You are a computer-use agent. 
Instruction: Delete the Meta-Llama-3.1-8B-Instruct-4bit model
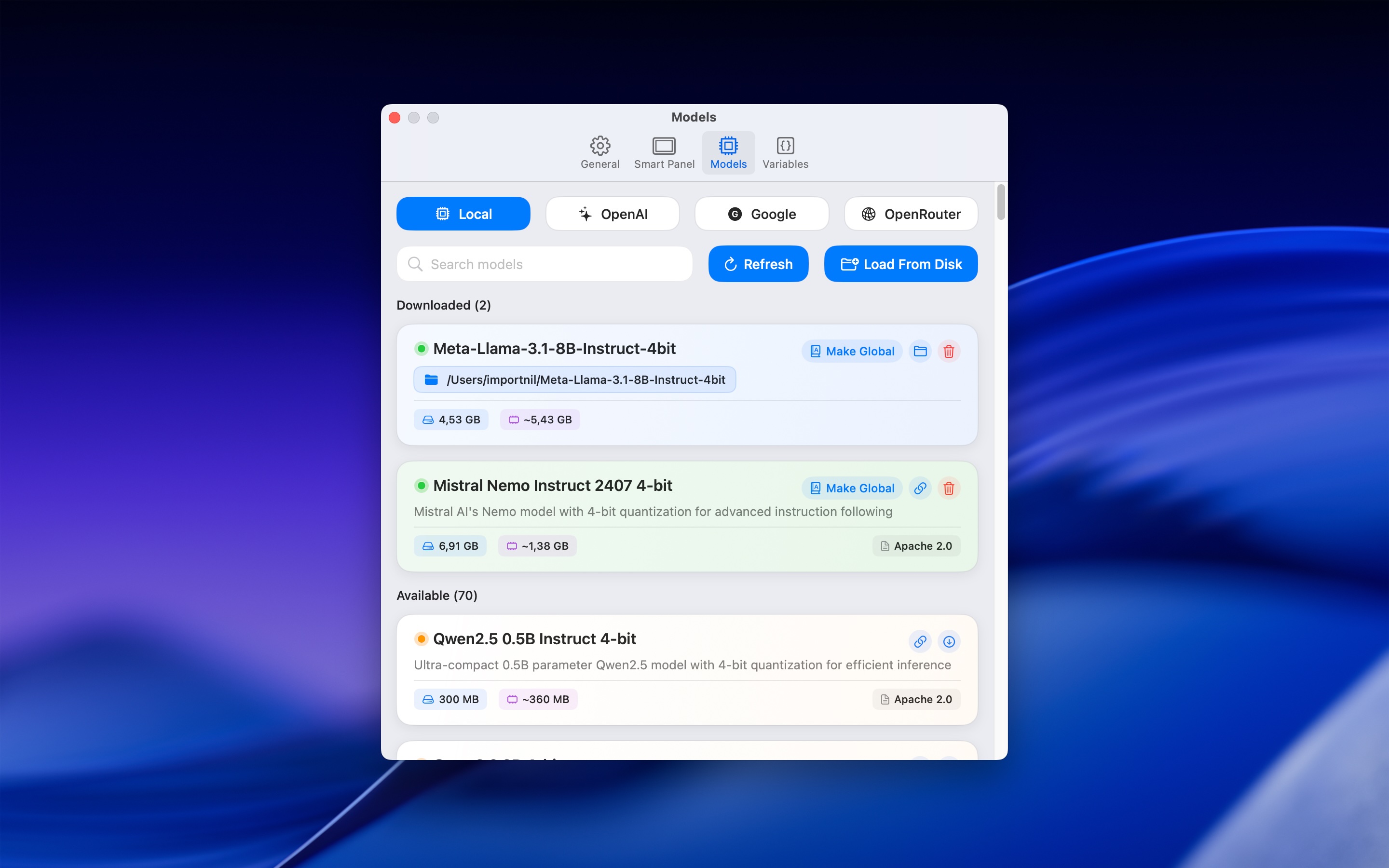coord(949,352)
